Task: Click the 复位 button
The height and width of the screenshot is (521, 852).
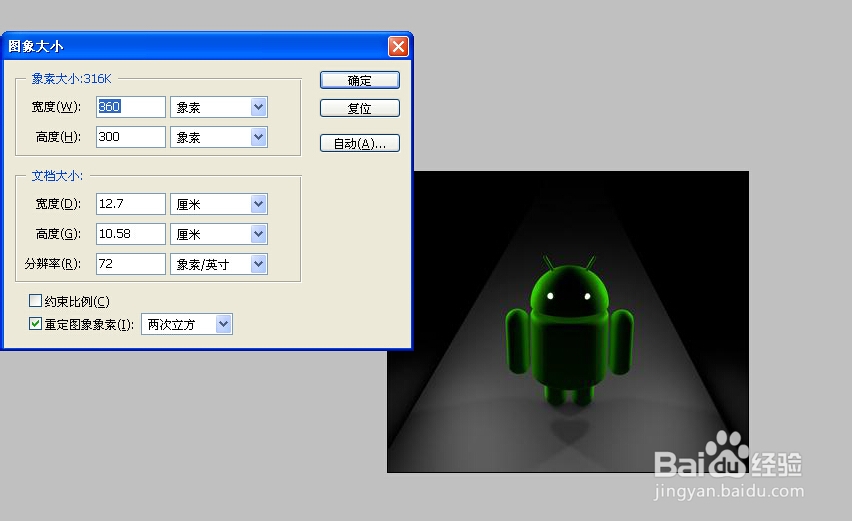Action: tap(360, 108)
